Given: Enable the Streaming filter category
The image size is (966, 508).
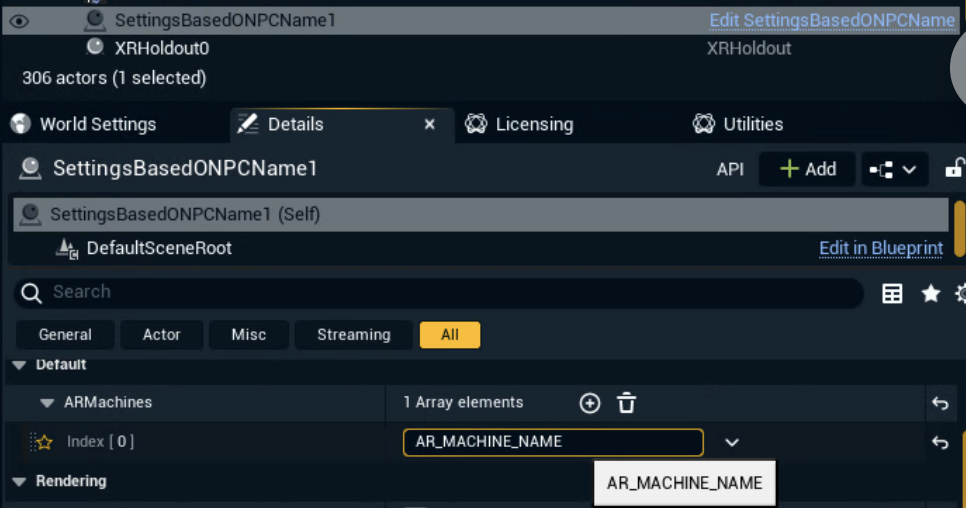Looking at the screenshot, I should tap(353, 335).
